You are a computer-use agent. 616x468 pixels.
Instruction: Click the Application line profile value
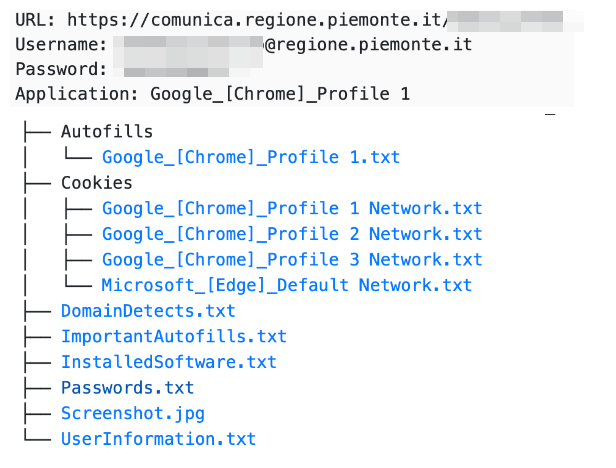280,96
